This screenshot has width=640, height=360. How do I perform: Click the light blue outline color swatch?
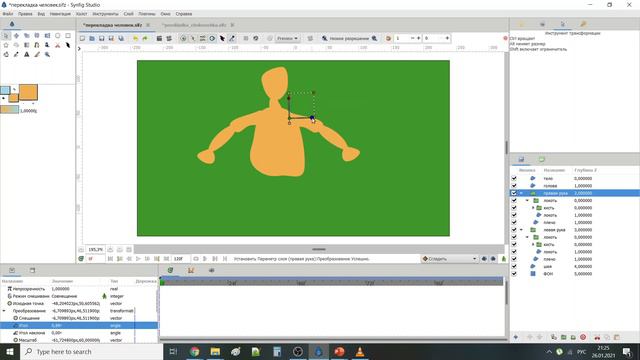[5, 90]
